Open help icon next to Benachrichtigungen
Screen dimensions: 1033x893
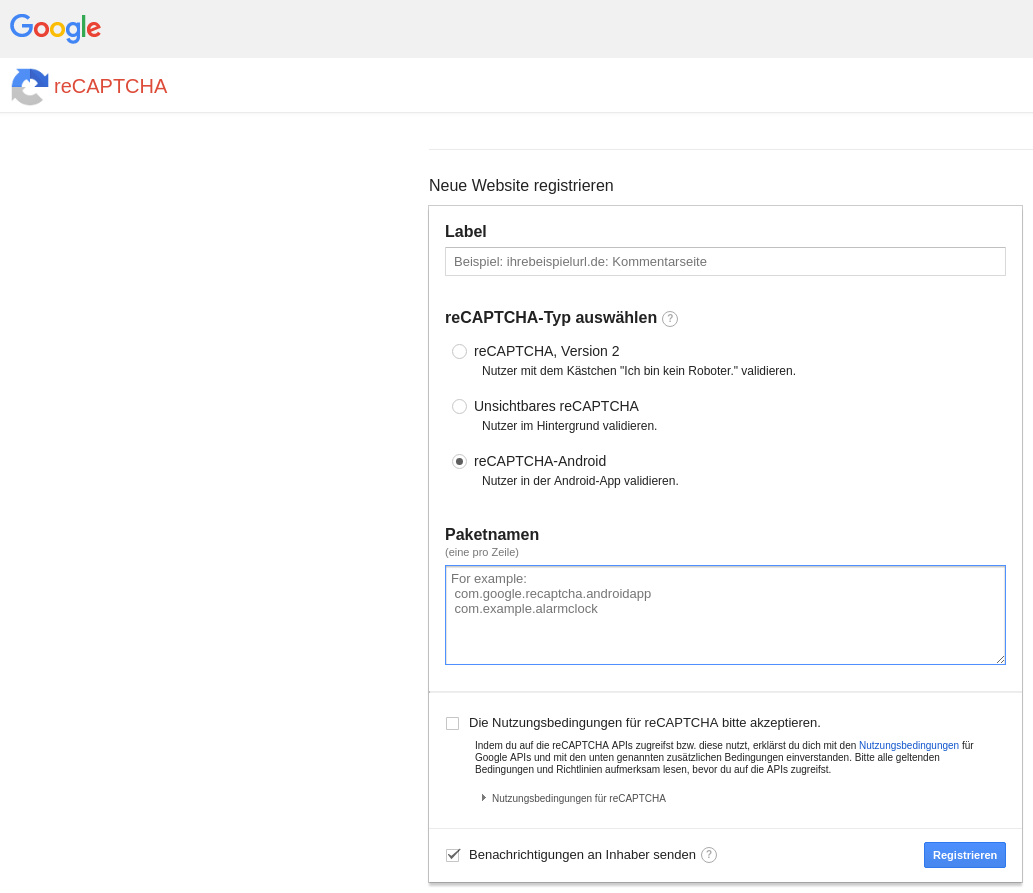coord(709,855)
